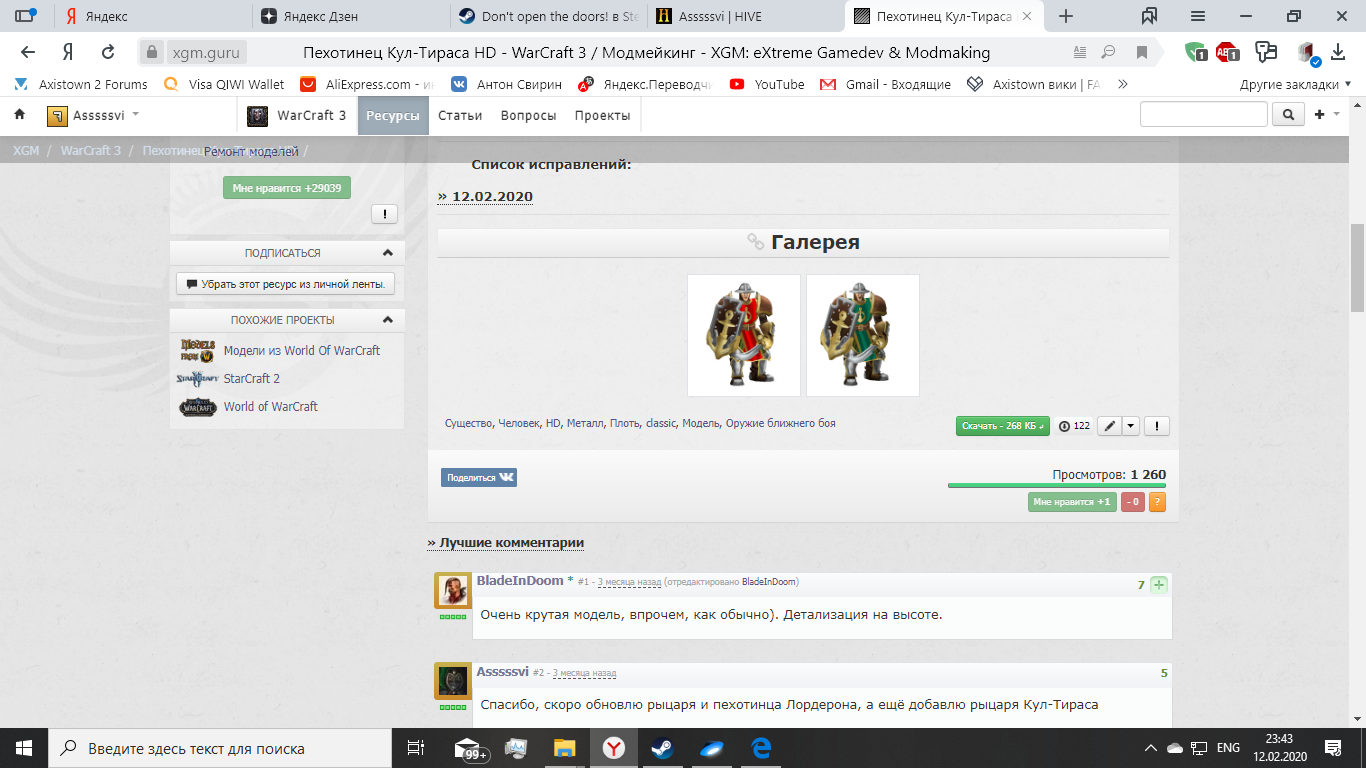The height and width of the screenshot is (768, 1366).
Task: Click the orange question mark button
Action: [1157, 502]
